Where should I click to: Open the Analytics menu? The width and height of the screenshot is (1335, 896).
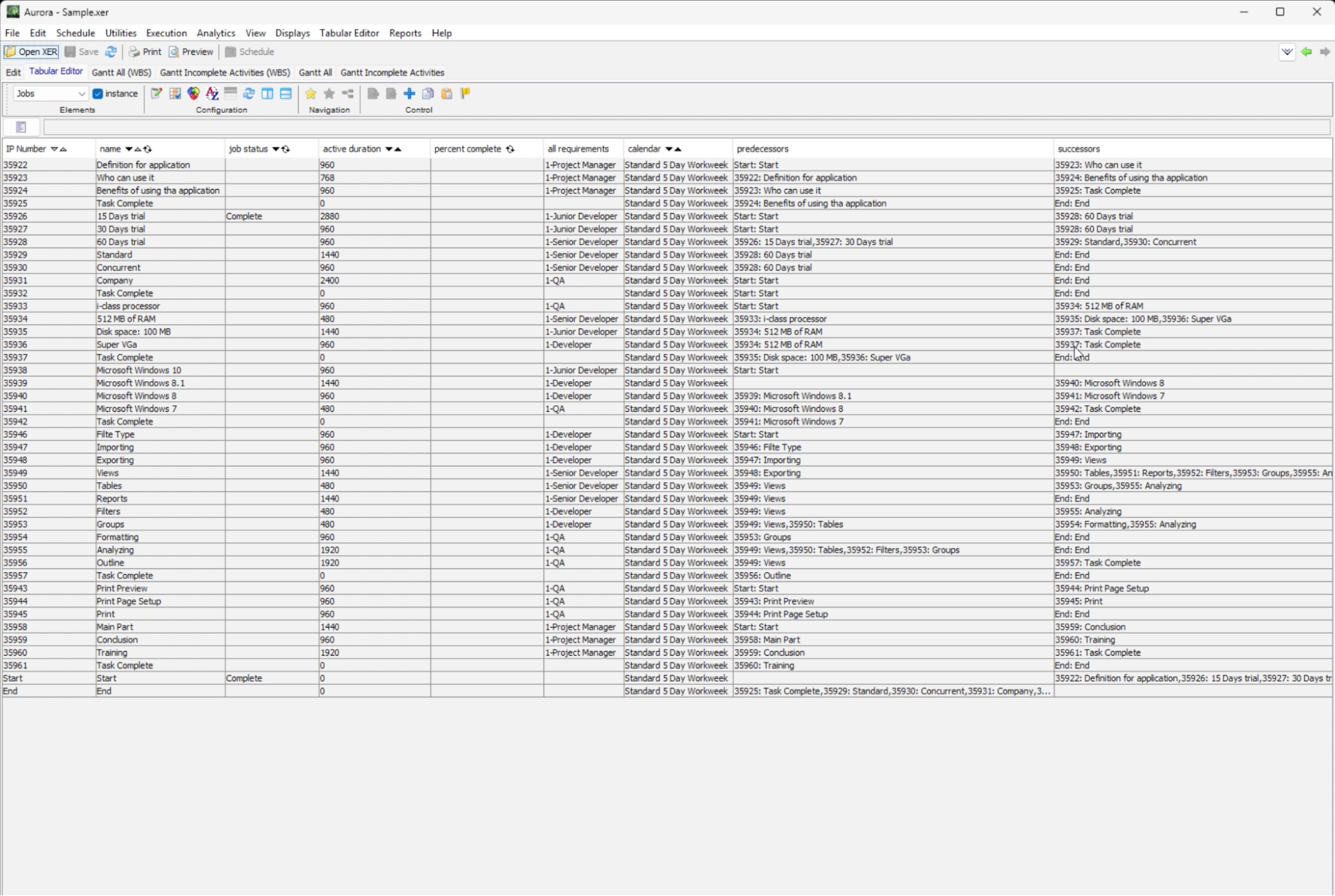(216, 33)
